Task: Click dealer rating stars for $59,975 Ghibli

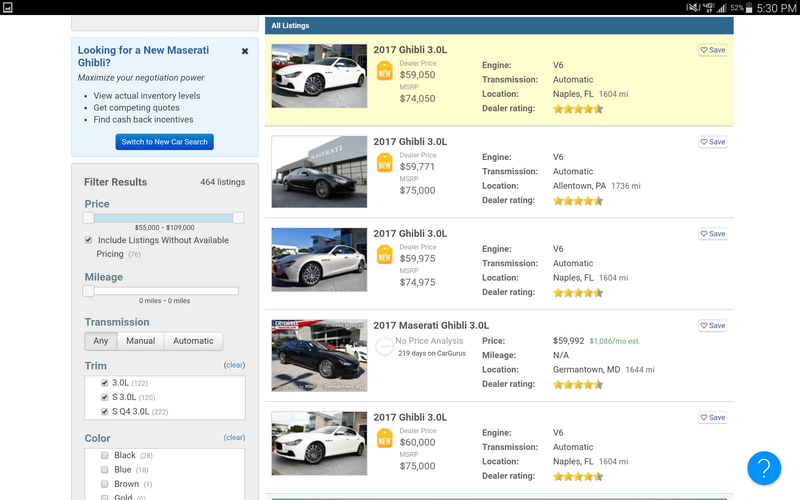Action: point(578,292)
